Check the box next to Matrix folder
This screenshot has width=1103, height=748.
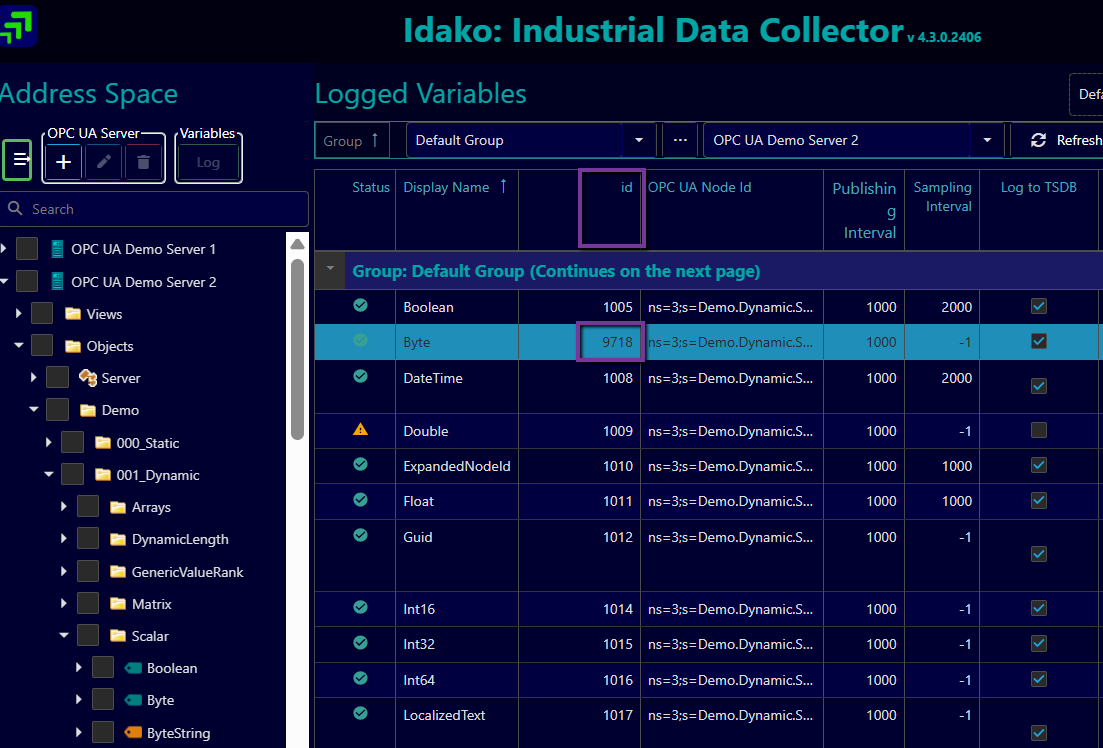pos(89,604)
